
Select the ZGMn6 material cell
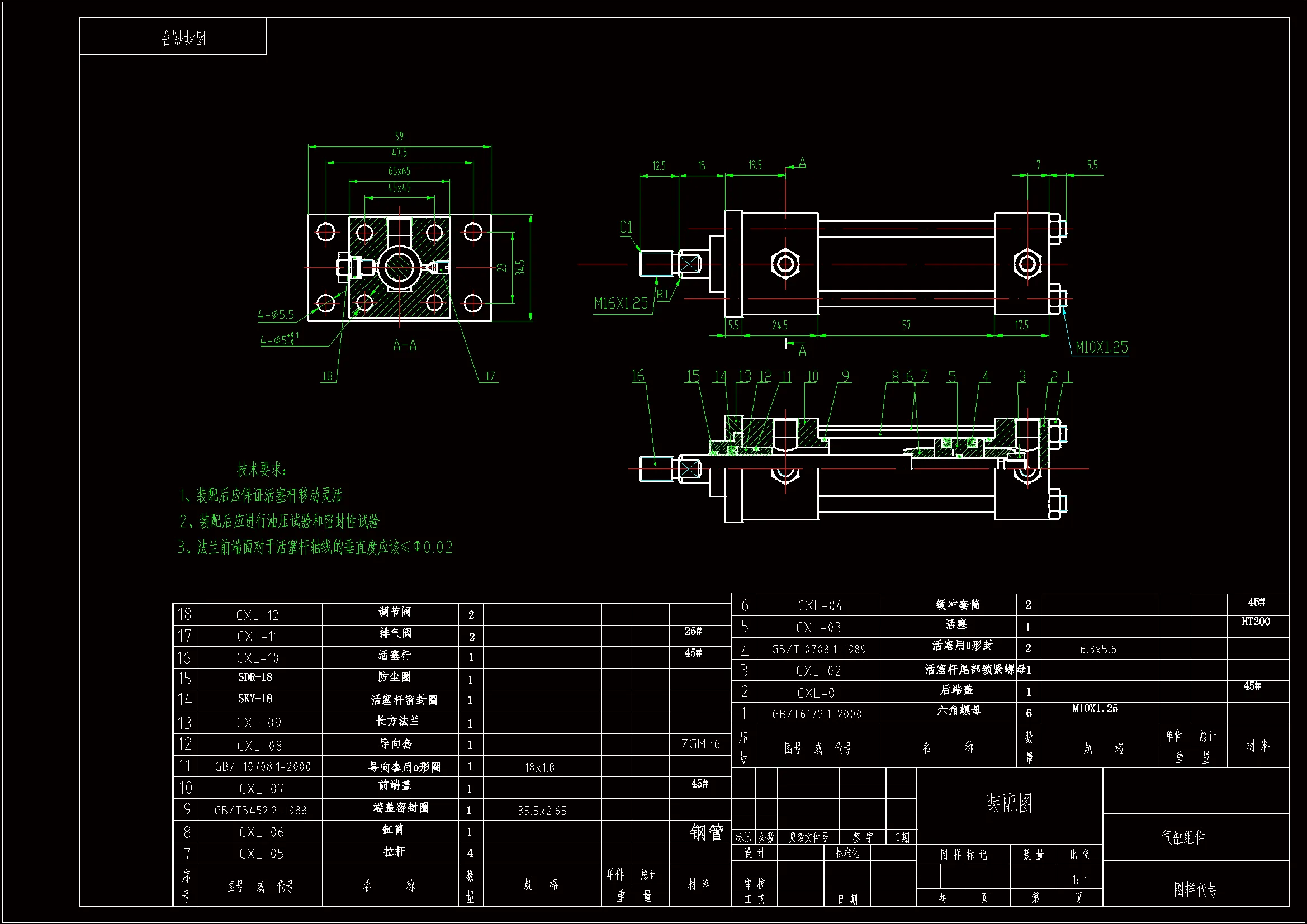(700, 744)
